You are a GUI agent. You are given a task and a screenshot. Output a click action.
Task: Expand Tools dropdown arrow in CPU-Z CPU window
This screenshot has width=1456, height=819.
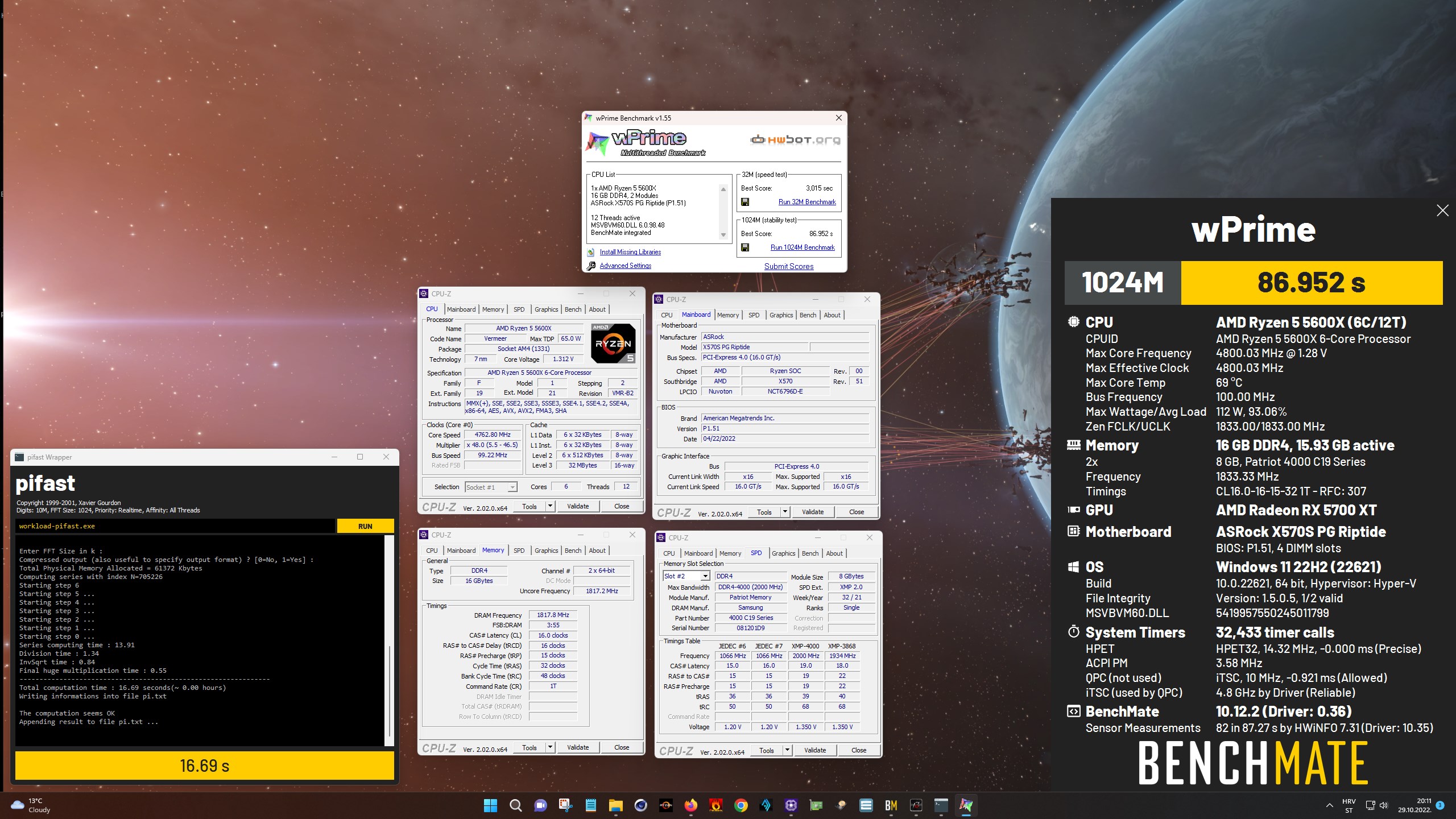point(550,506)
